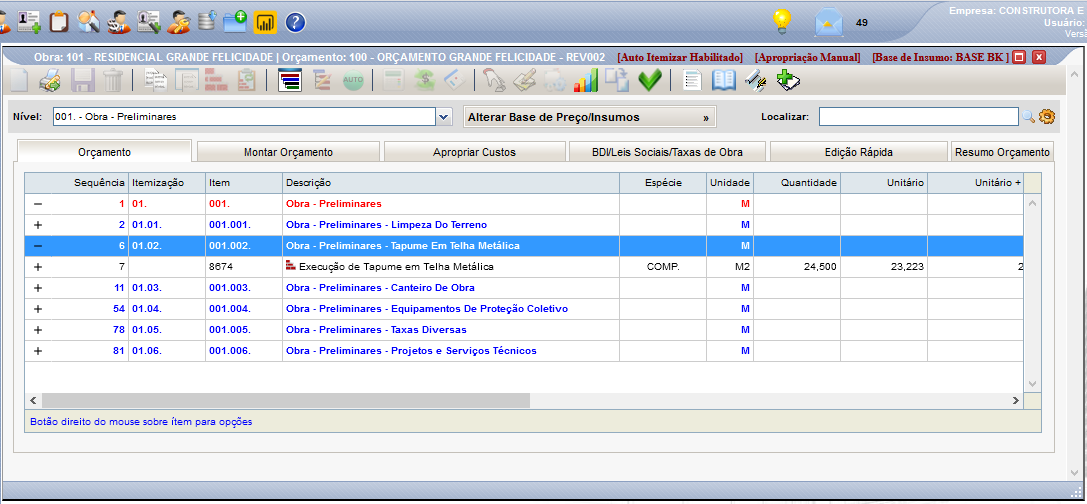Click the table horizontal scrollbar right arrow
This screenshot has height=504, width=1087.
(x=1016, y=401)
